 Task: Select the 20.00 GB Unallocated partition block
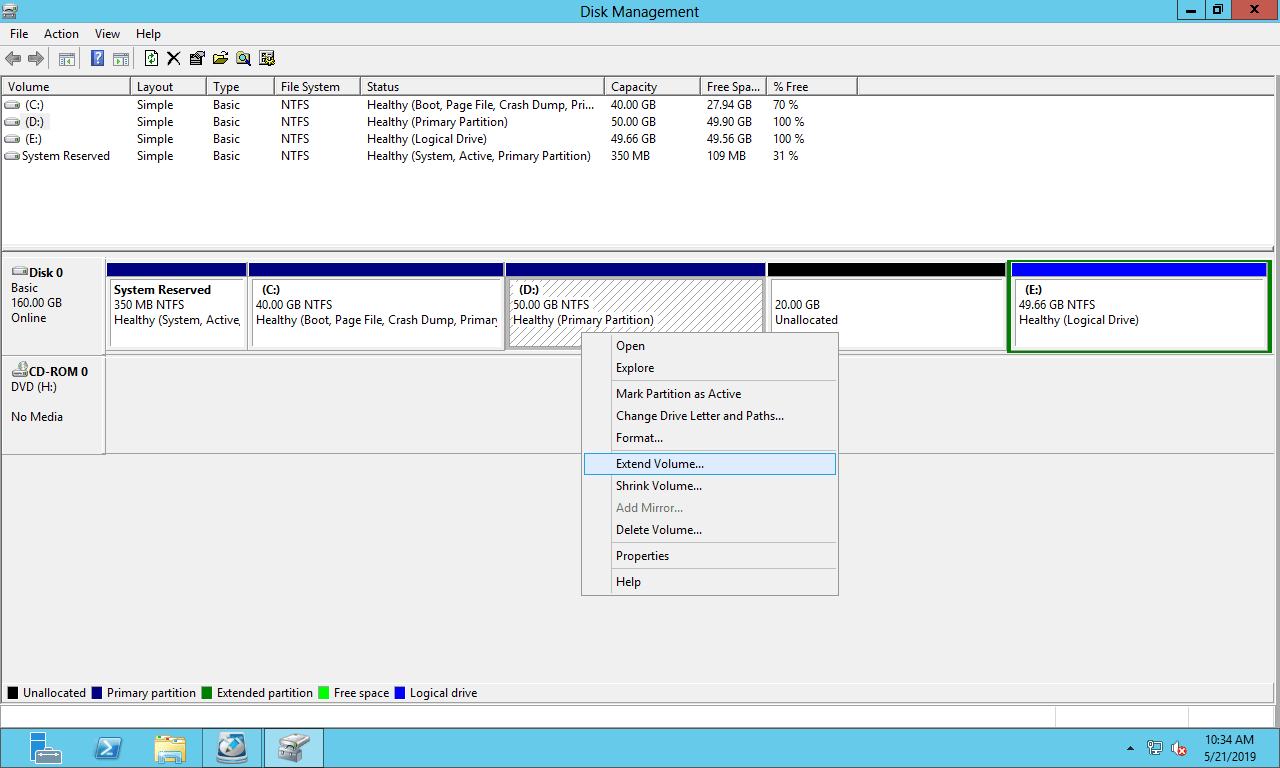click(886, 313)
